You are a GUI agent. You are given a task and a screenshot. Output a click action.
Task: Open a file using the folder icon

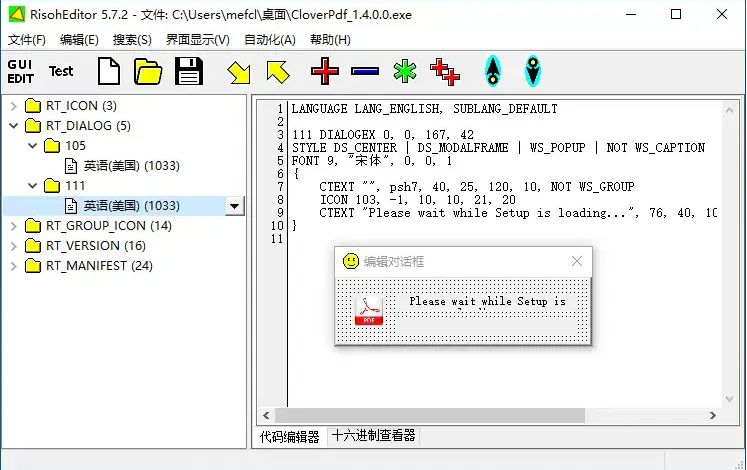click(x=148, y=71)
